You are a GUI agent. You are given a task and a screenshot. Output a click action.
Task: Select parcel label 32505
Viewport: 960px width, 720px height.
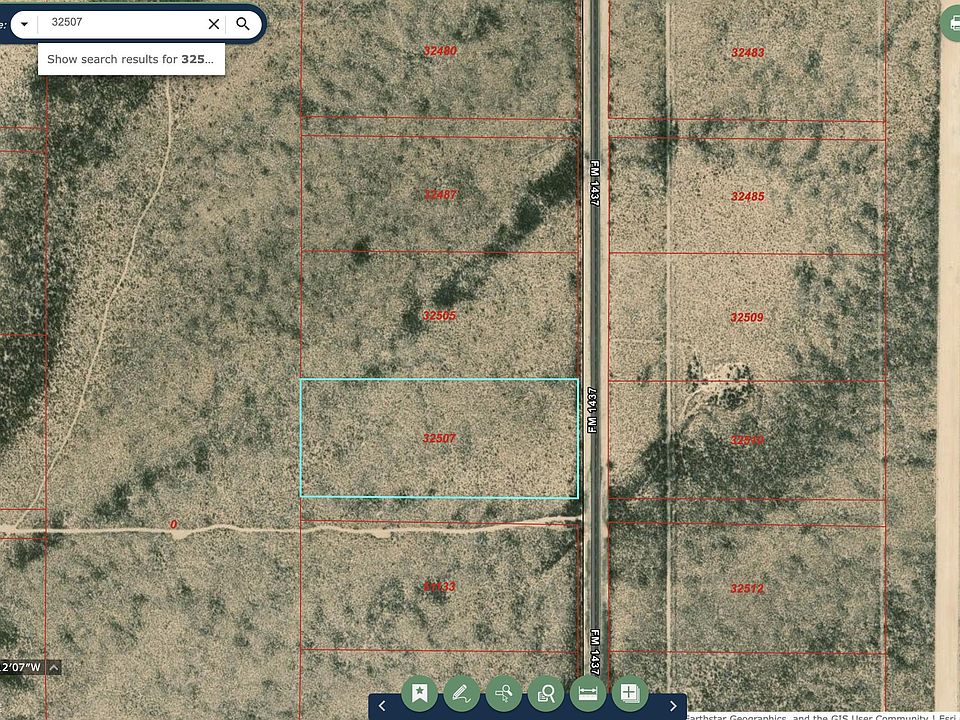439,315
